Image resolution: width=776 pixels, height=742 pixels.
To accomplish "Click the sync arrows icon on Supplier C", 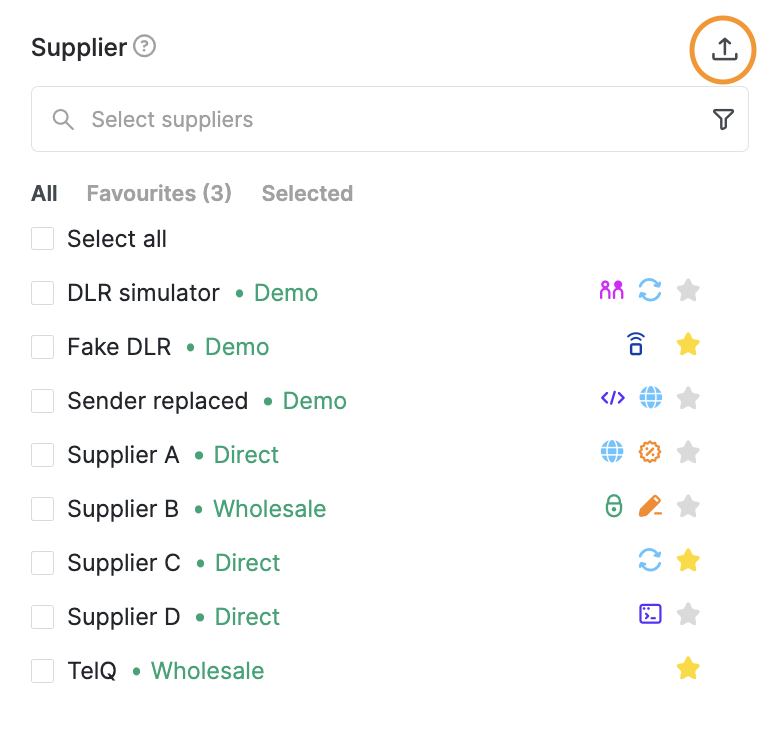I will (650, 560).
